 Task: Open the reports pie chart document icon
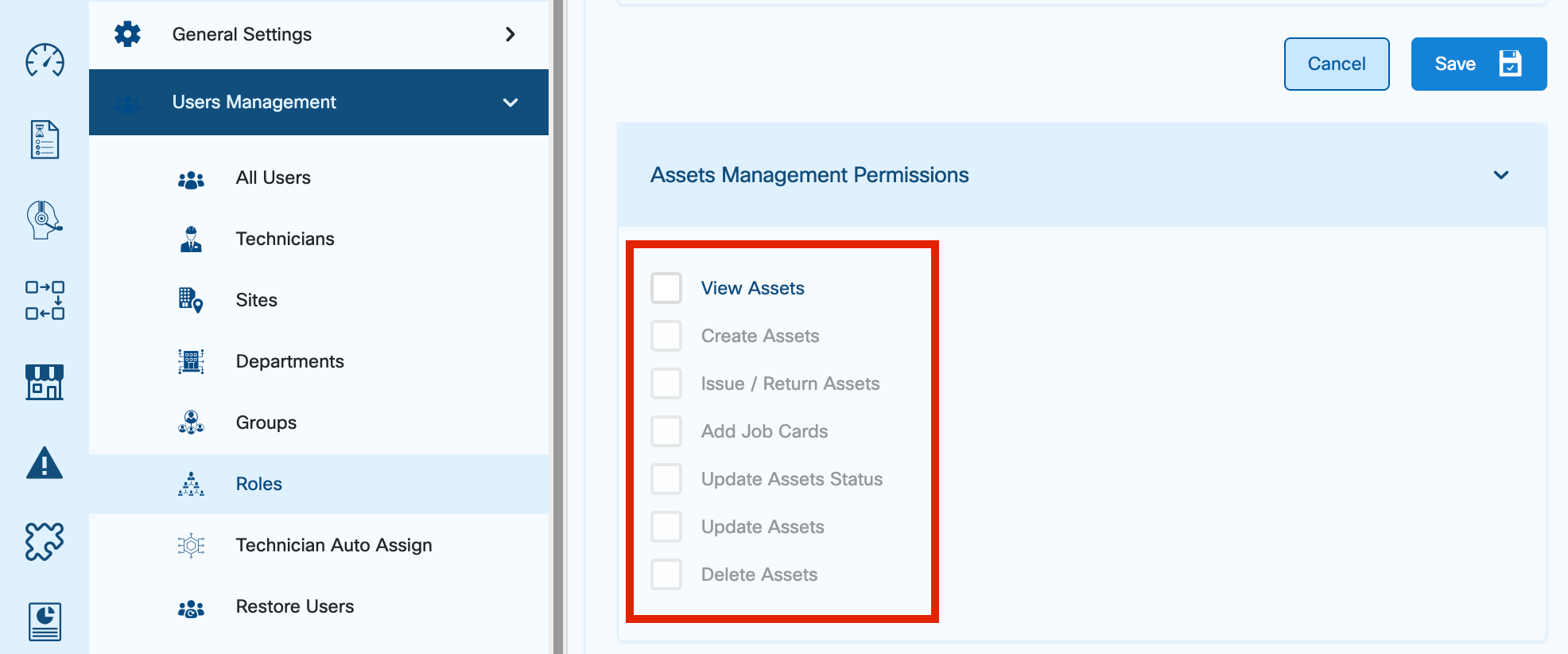click(45, 621)
